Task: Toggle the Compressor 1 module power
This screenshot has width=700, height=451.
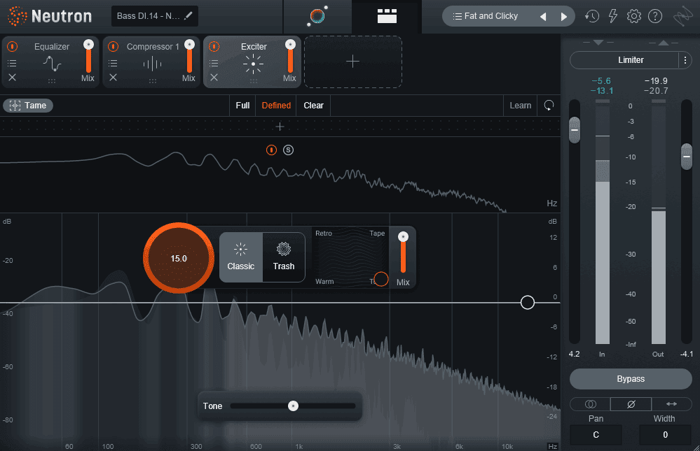Action: tap(113, 46)
